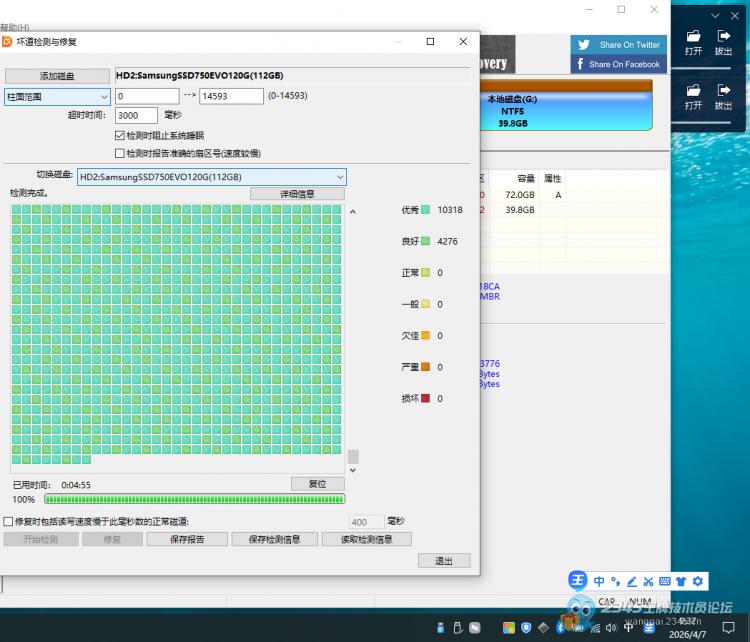
Task: Click the 保存报告 button
Action: [x=187, y=539]
